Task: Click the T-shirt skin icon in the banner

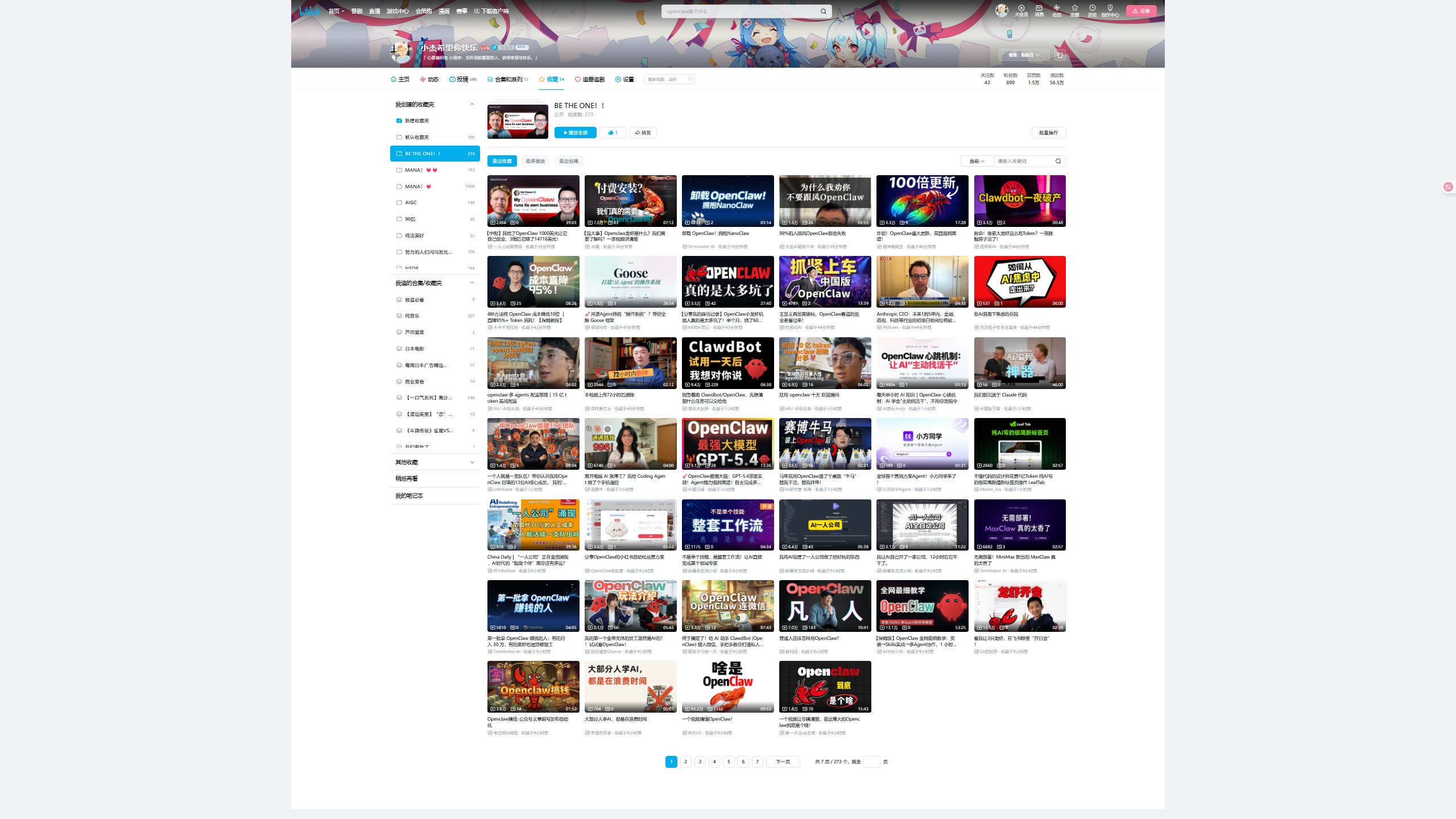Action: [1060, 55]
